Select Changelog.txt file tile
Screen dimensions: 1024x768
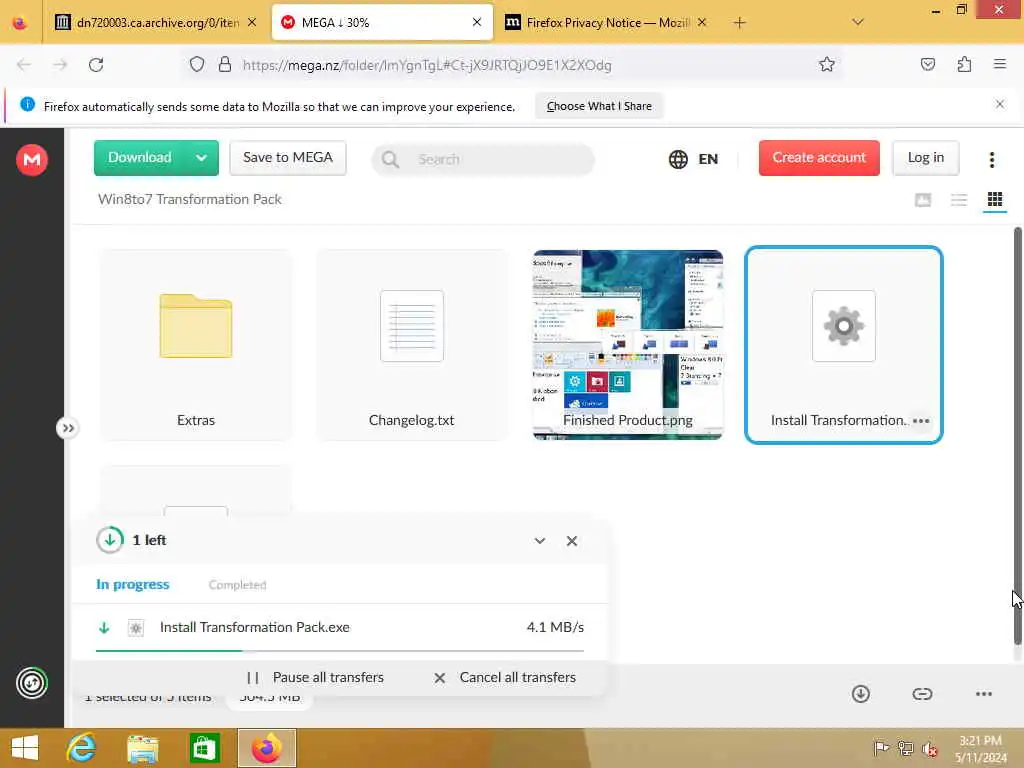[411, 345]
